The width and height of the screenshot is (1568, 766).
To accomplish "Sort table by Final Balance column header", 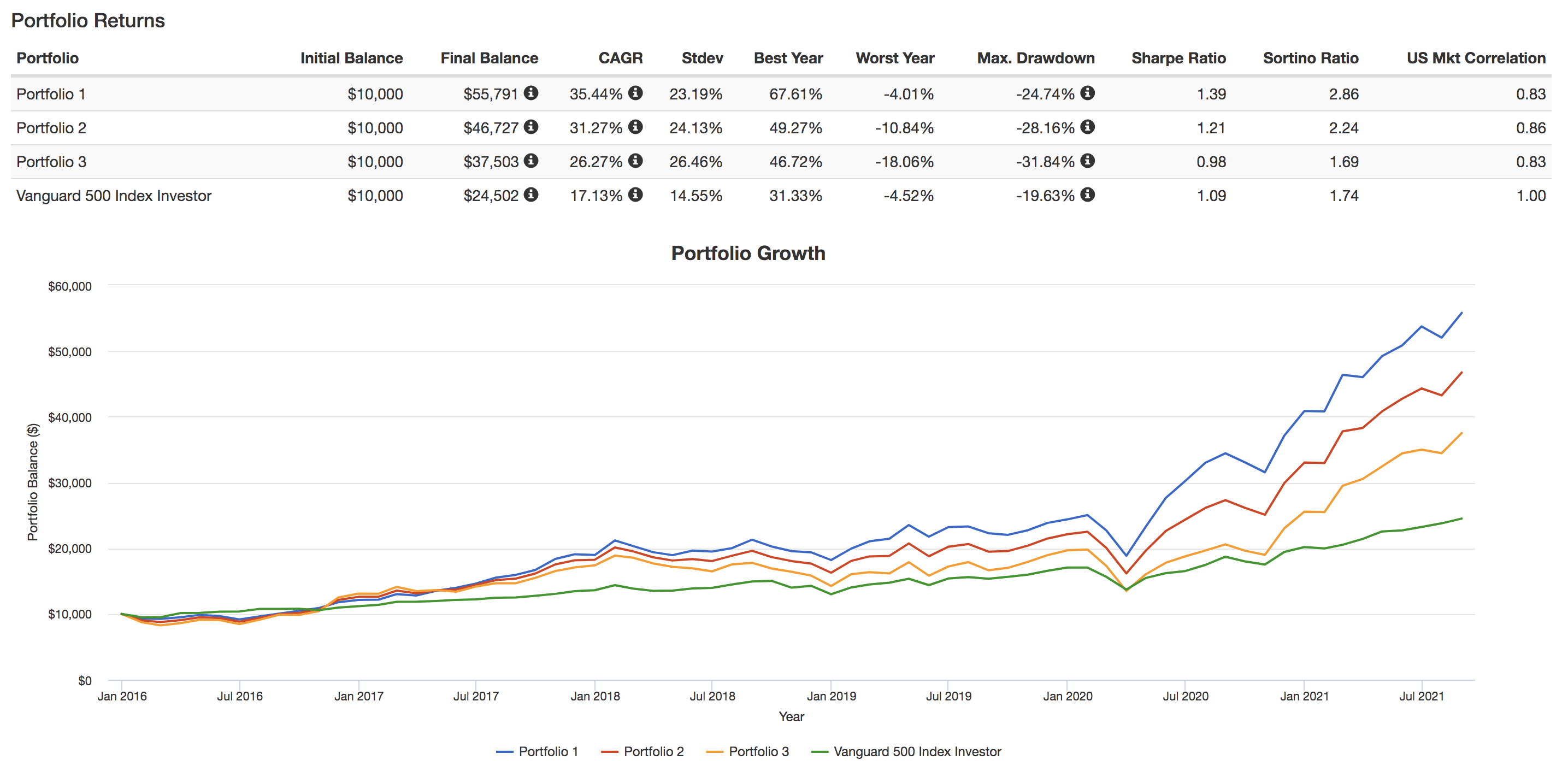I will coord(489,58).
